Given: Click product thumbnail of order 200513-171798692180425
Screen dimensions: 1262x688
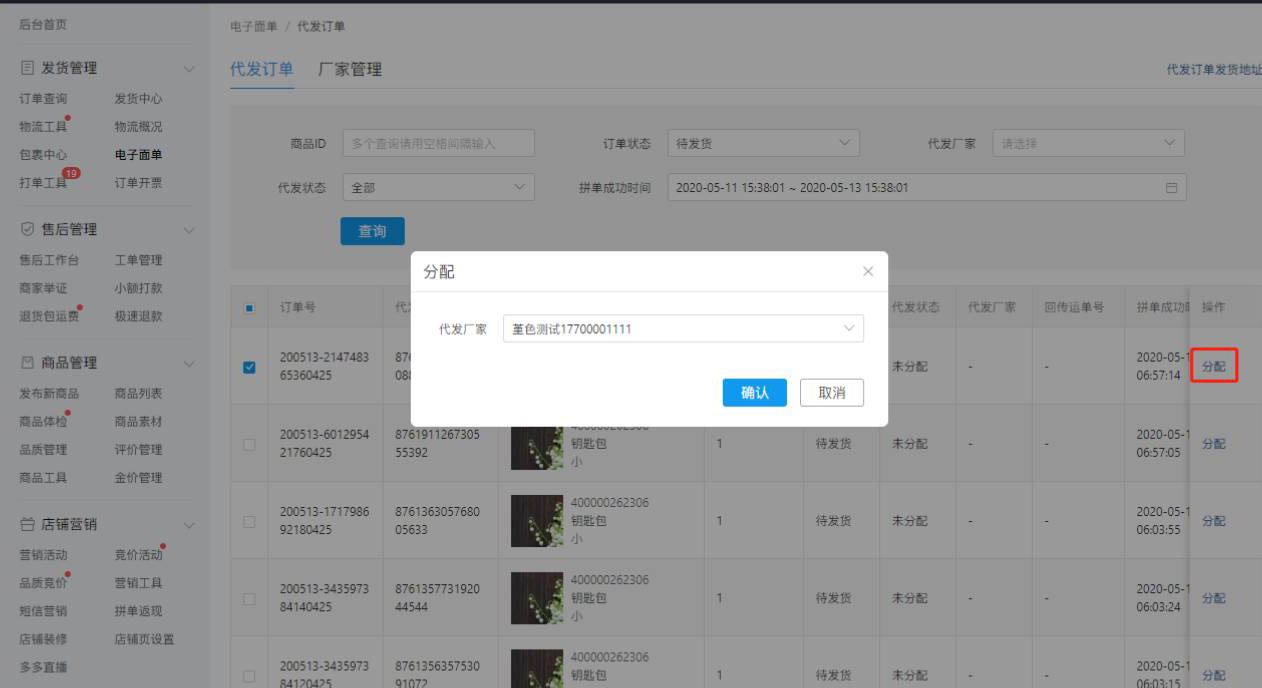Looking at the screenshot, I should pos(537,521).
